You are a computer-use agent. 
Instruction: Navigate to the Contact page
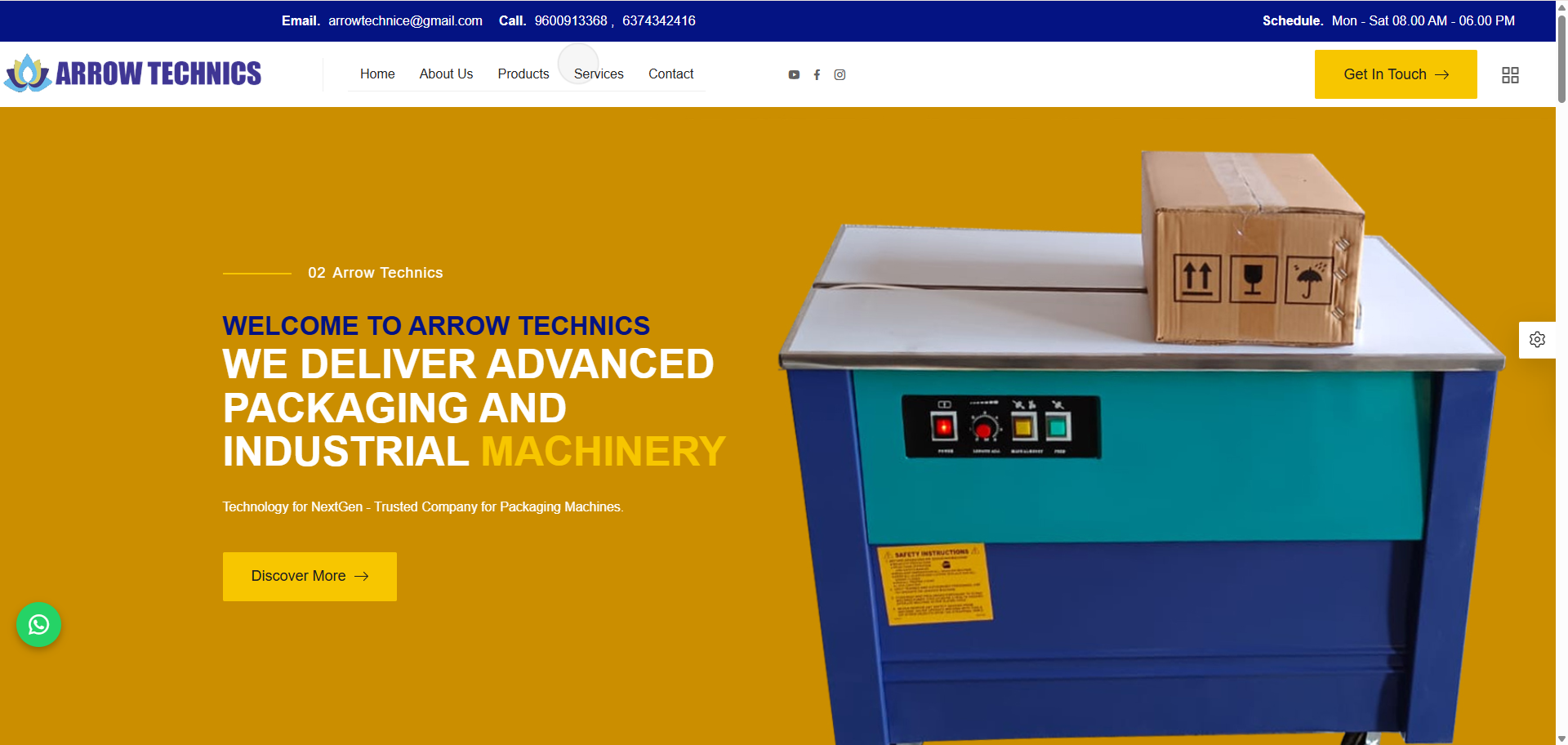point(670,74)
